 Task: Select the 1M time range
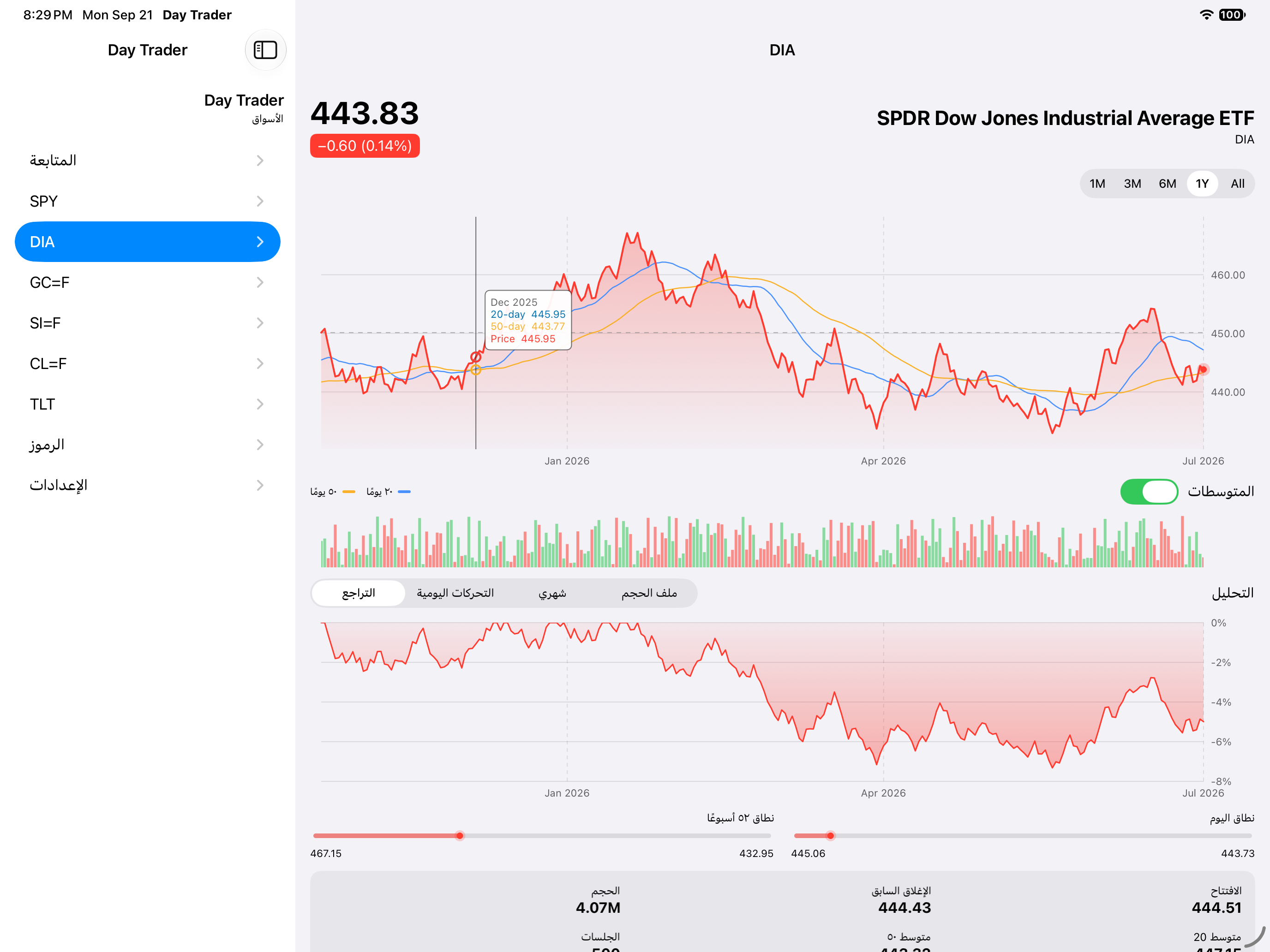pyautogui.click(x=1097, y=184)
